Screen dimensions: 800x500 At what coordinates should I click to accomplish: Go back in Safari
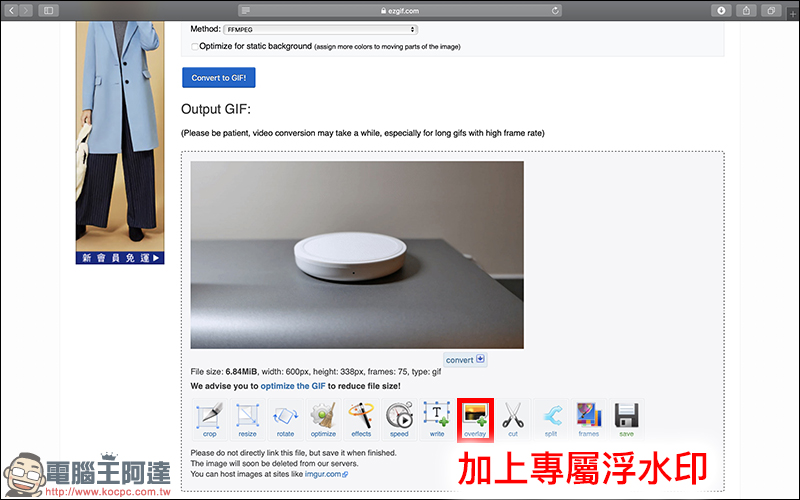[x=12, y=10]
